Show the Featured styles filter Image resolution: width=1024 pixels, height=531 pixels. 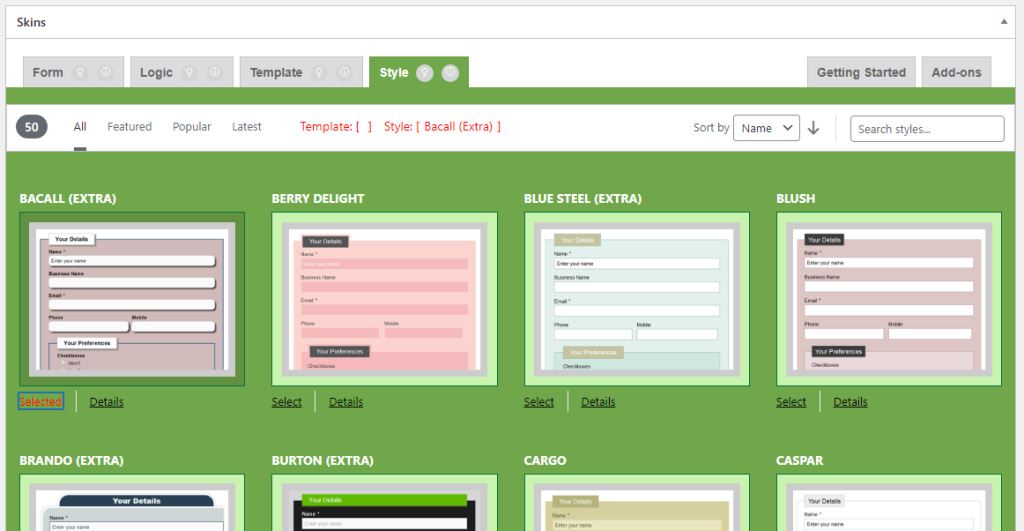[x=129, y=127]
